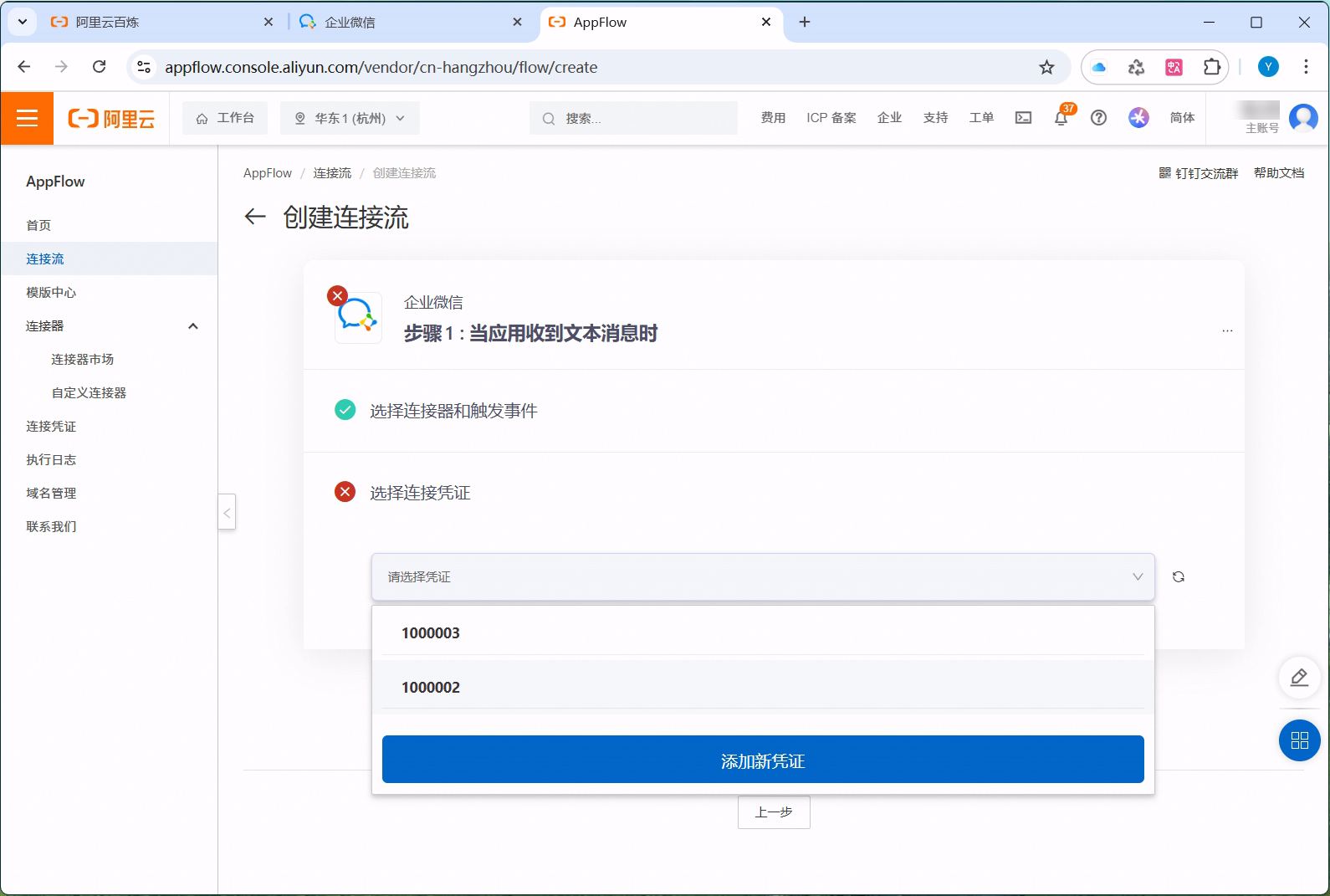This screenshot has width=1330, height=896.
Task: Click the cloud extension icon
Action: click(1099, 68)
